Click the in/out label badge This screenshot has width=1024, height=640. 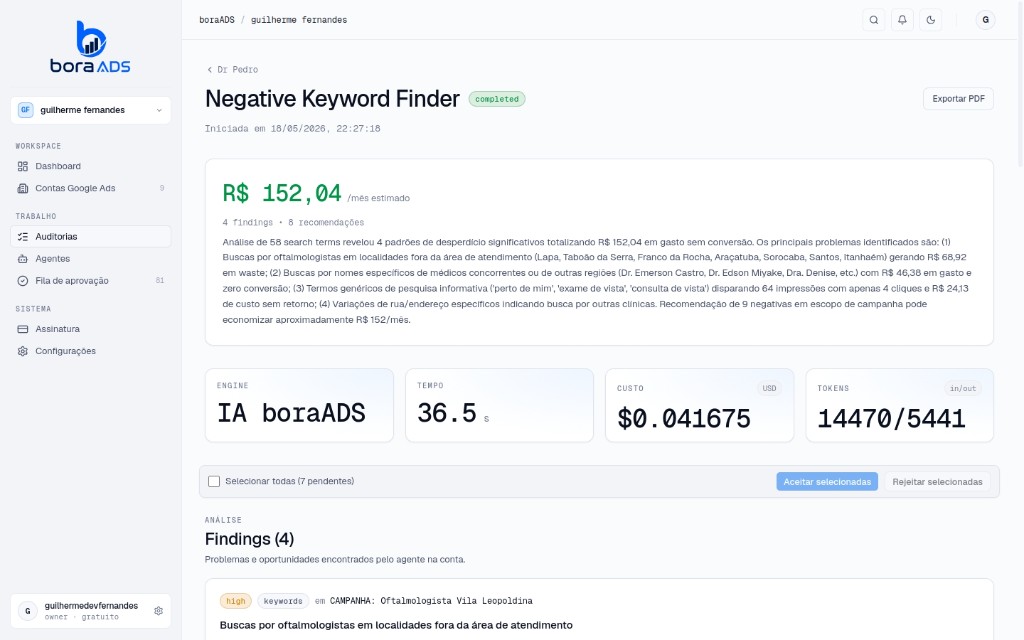coord(963,388)
